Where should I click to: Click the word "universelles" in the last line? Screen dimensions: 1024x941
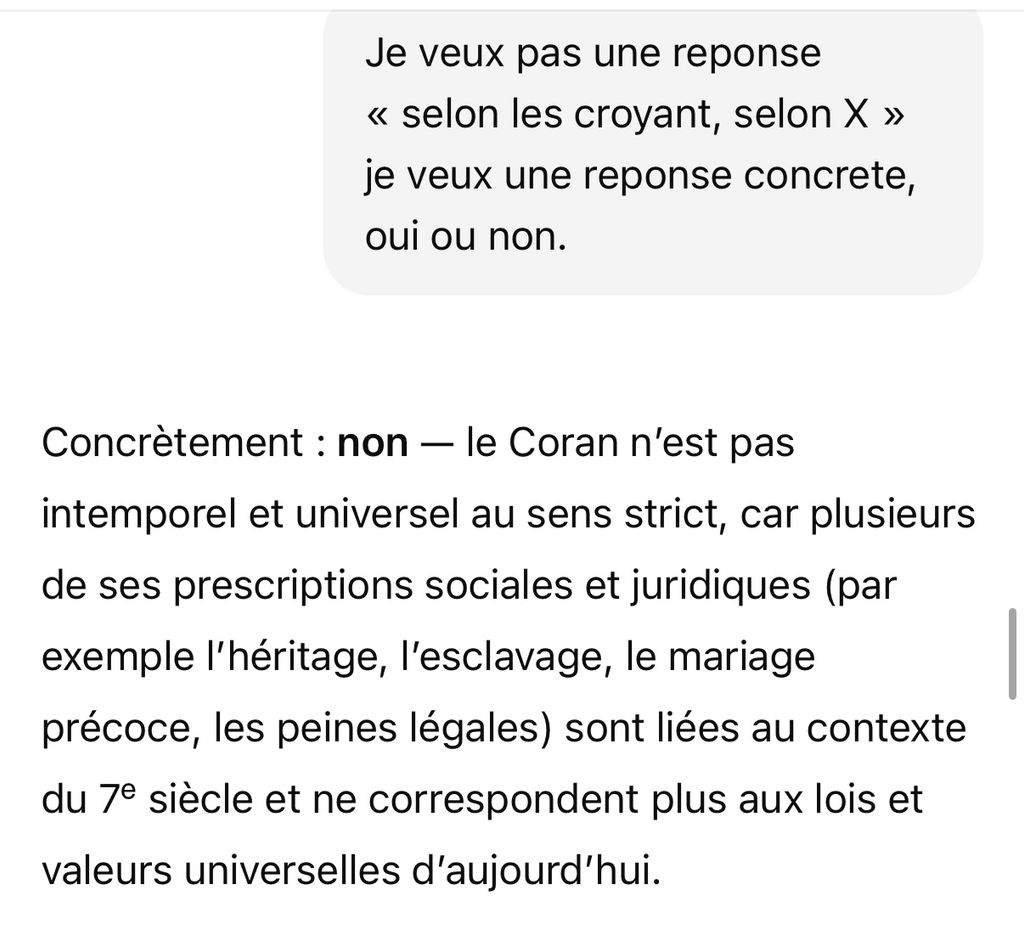point(291,870)
